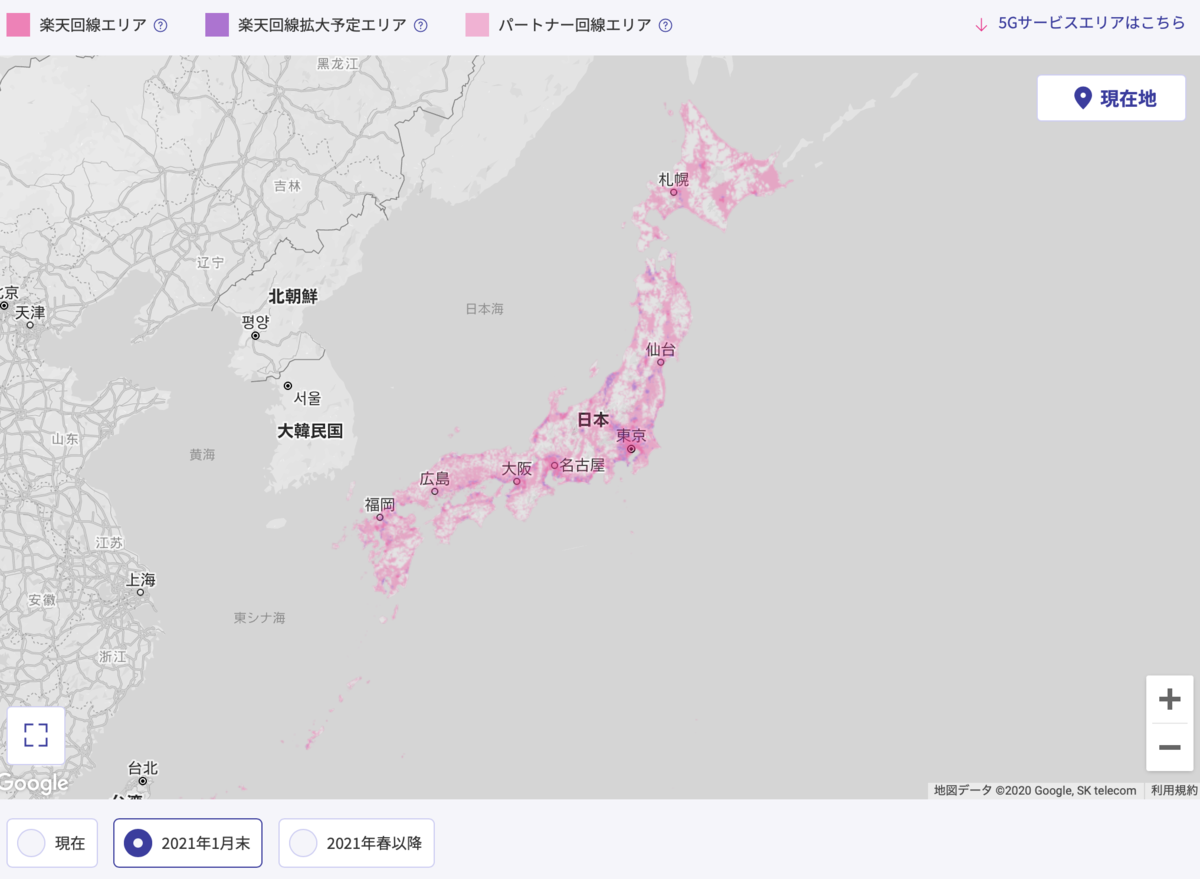The image size is (1200, 879).
Task: Click the 地図データ ©2020 Google attribution text
Action: click(1035, 790)
